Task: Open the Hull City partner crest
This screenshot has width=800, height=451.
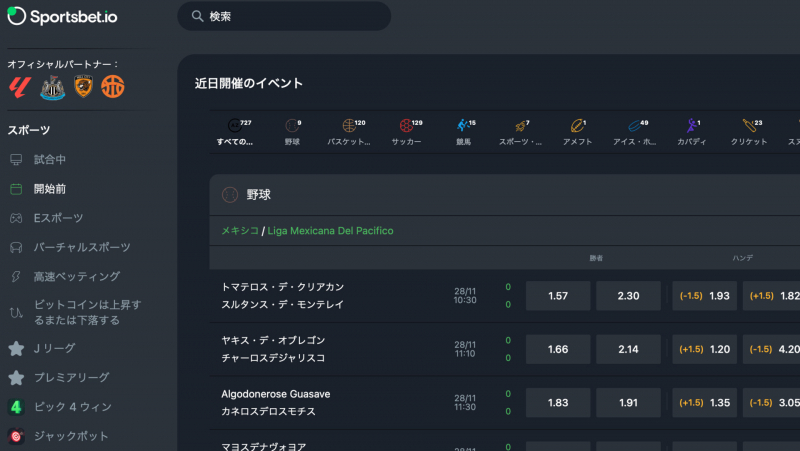Action: [84, 86]
